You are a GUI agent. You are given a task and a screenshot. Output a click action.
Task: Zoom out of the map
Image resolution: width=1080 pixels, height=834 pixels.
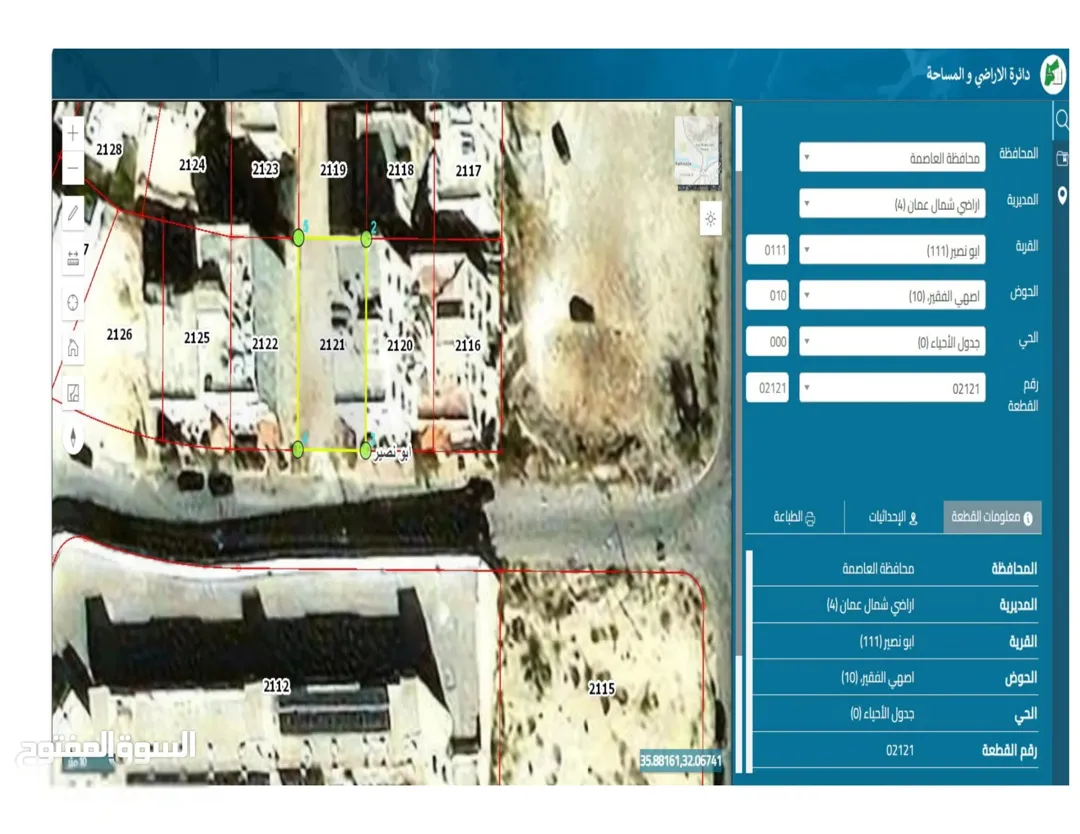(73, 168)
